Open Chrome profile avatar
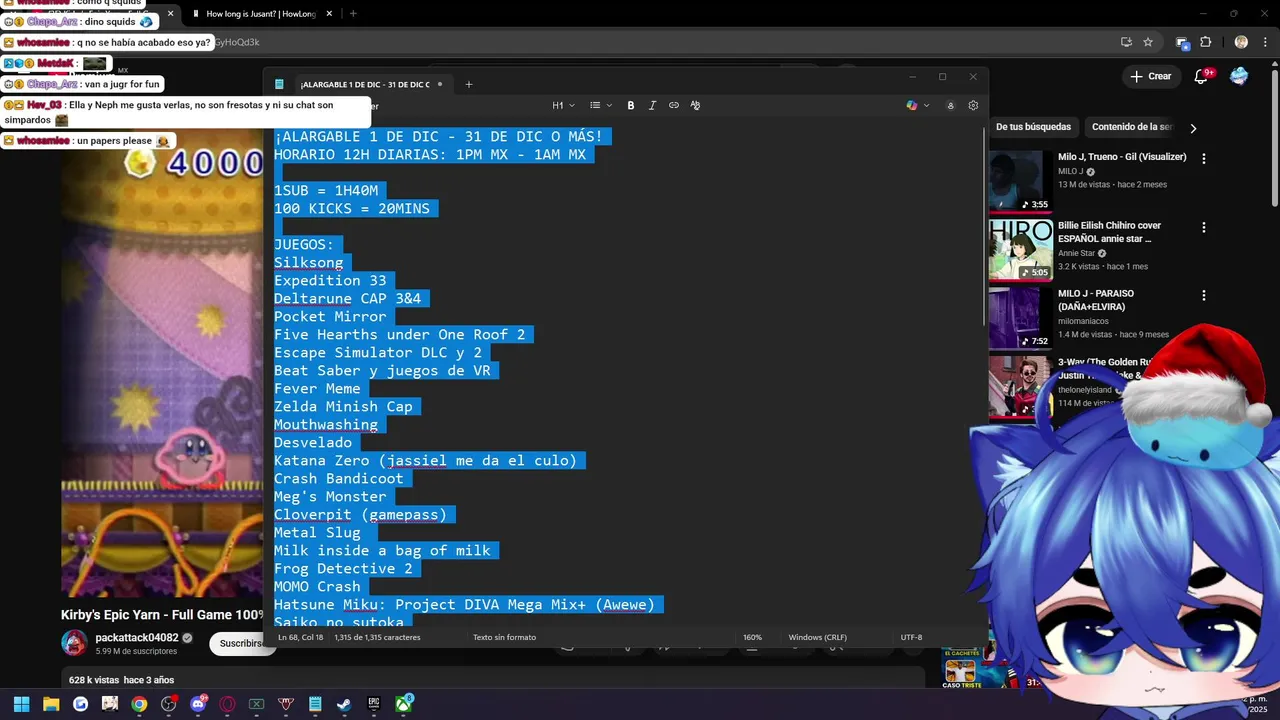 coord(1241,42)
